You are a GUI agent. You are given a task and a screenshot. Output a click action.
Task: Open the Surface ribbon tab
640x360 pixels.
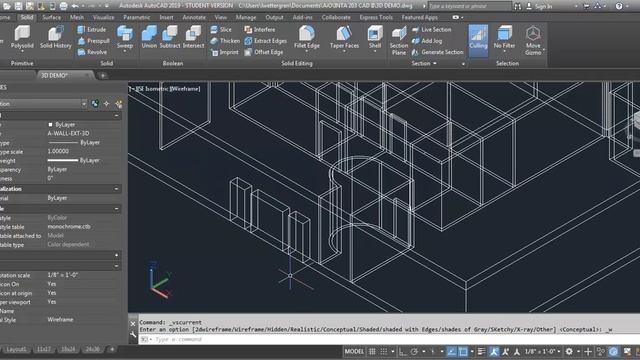(51, 18)
